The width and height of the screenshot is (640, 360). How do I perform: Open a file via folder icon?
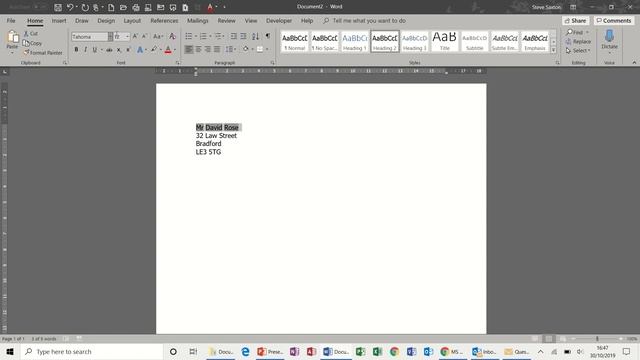(123, 7)
